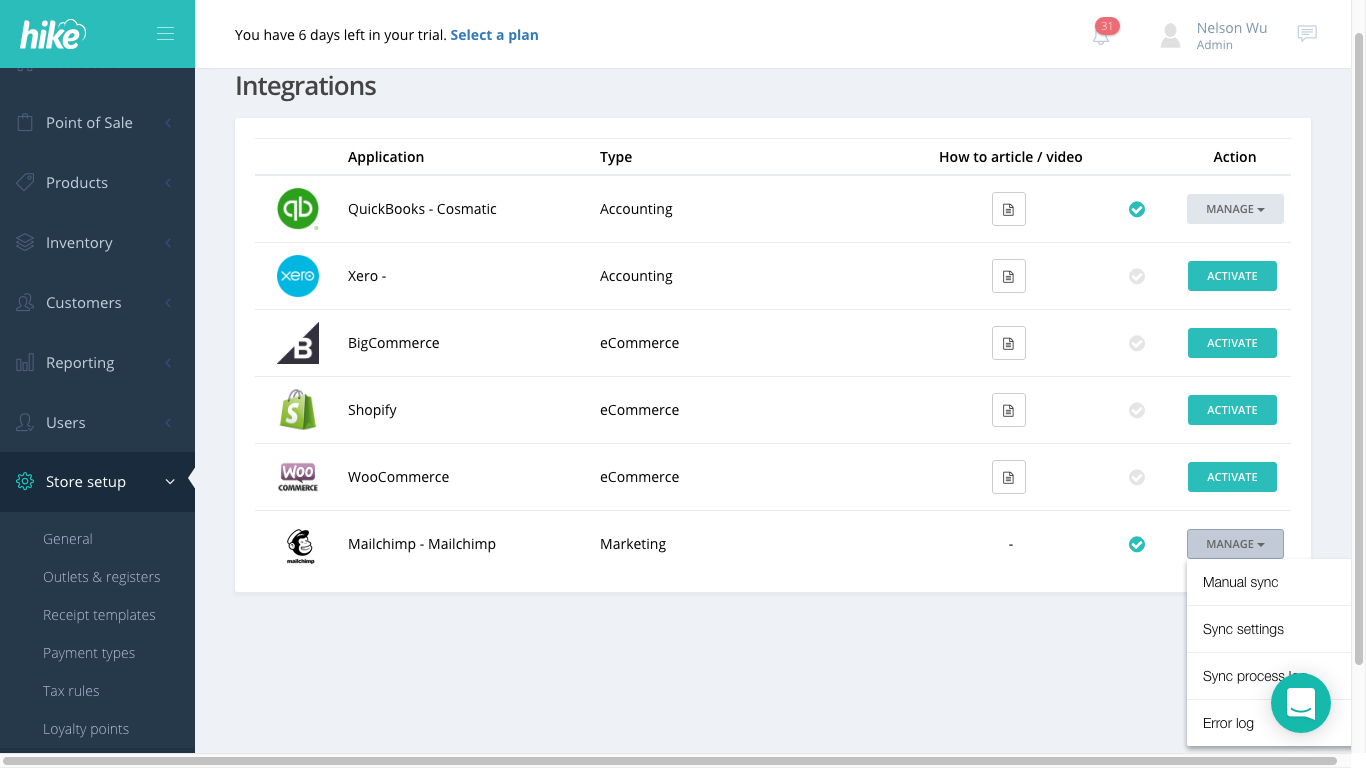
Task: Expand the Products sidebar menu
Action: (x=97, y=182)
